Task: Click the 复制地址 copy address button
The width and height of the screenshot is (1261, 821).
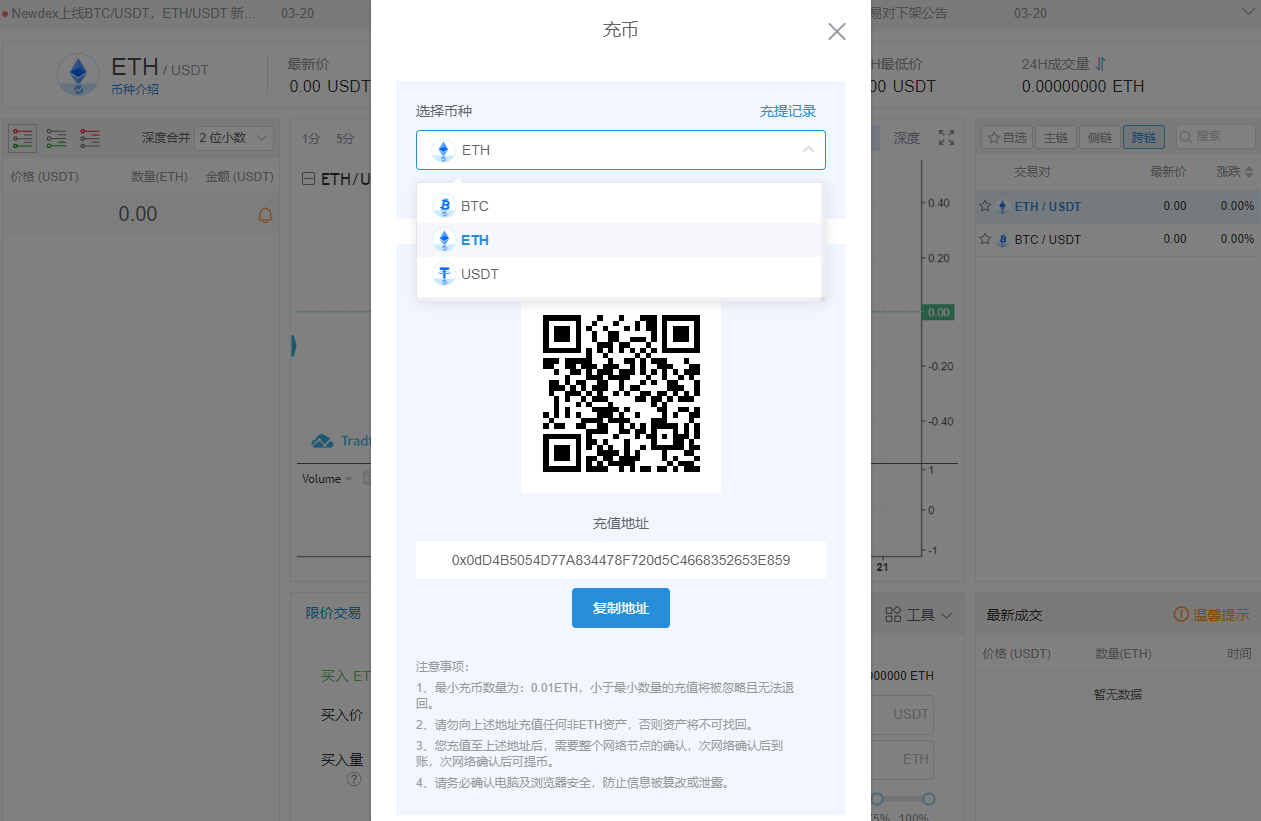Action: click(x=621, y=608)
